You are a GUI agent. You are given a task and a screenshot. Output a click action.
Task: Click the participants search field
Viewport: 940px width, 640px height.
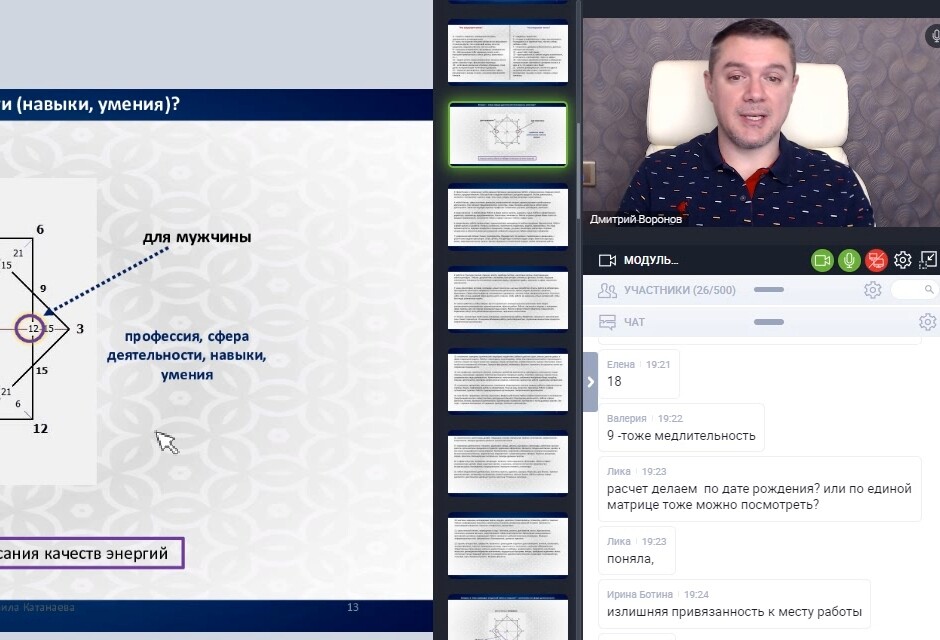point(915,290)
